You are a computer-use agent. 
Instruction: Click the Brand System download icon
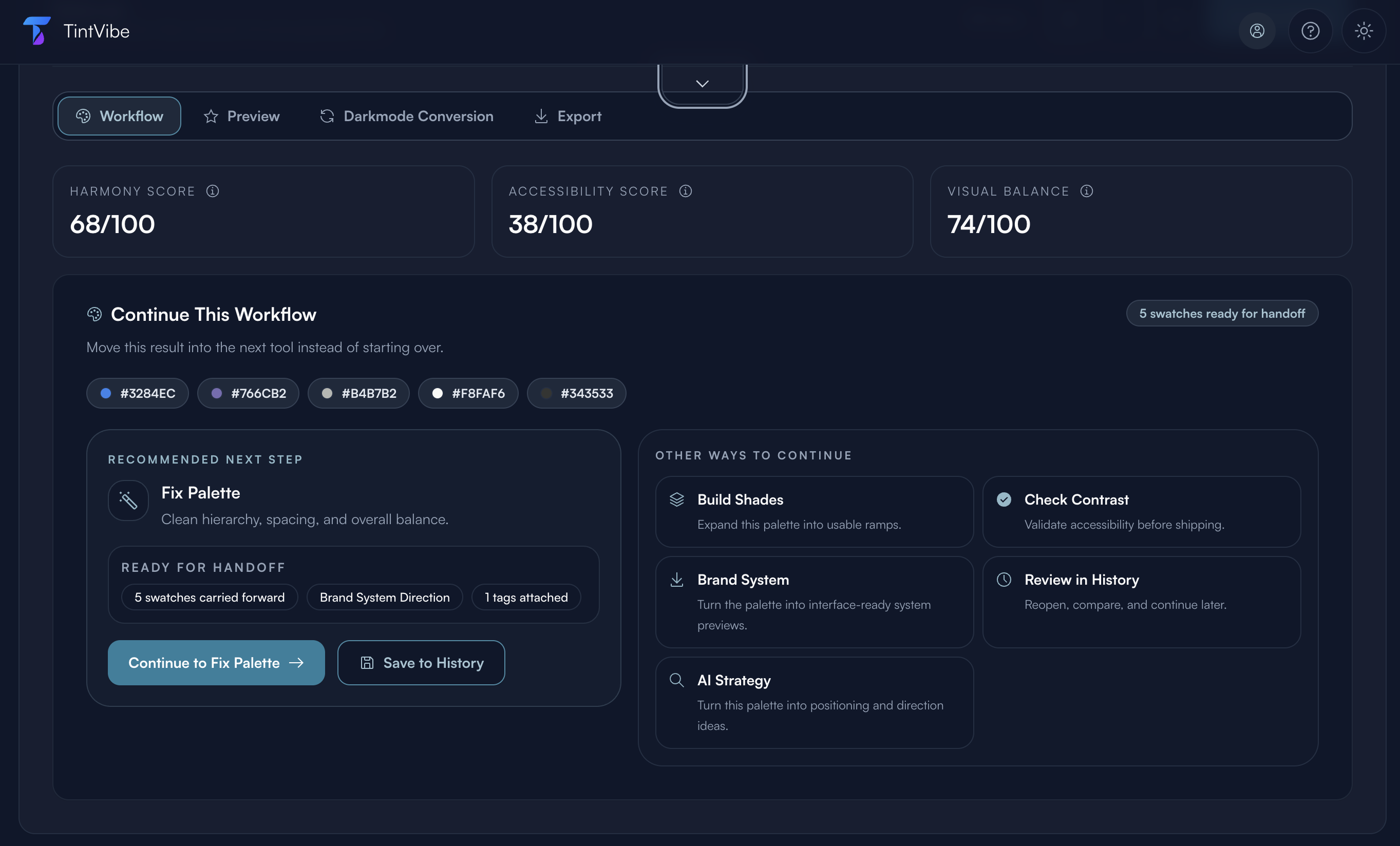coord(677,580)
